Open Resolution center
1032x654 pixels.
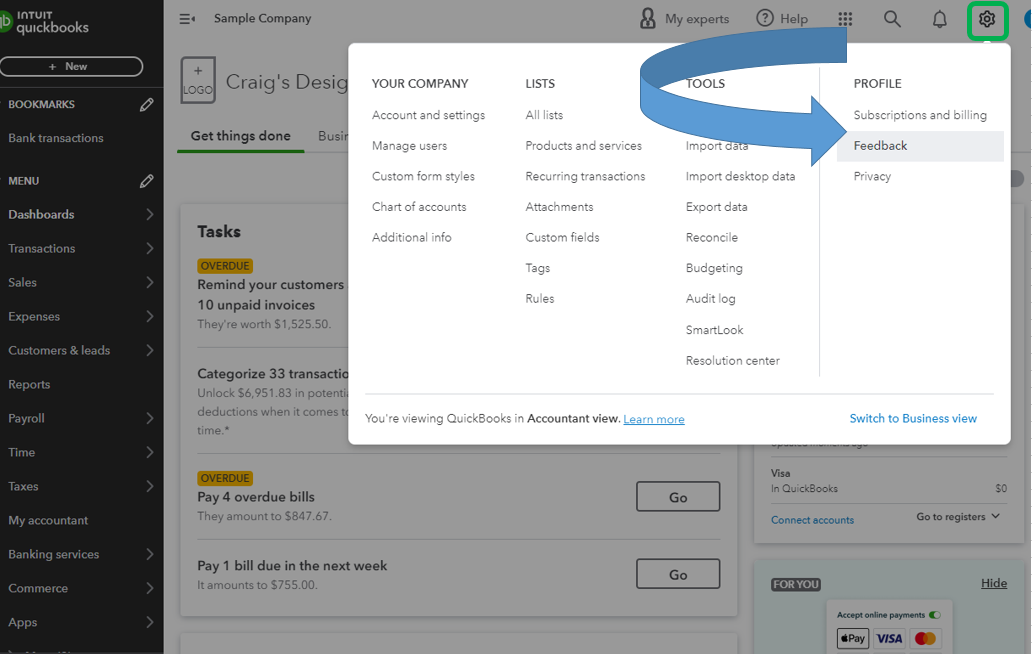click(733, 361)
